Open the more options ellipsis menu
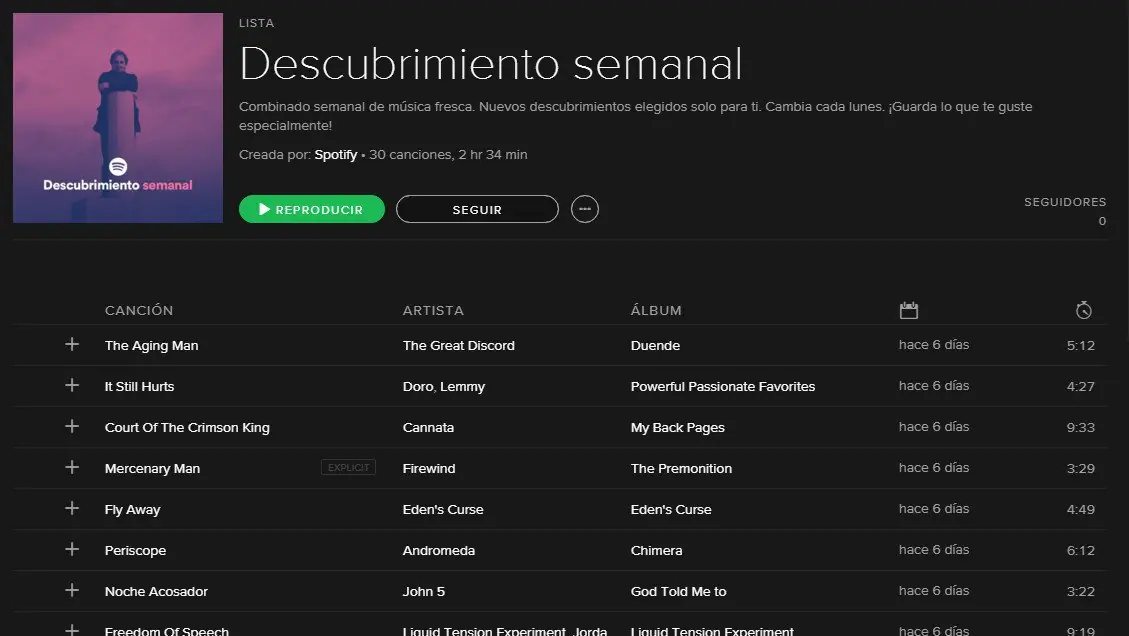 coord(585,209)
